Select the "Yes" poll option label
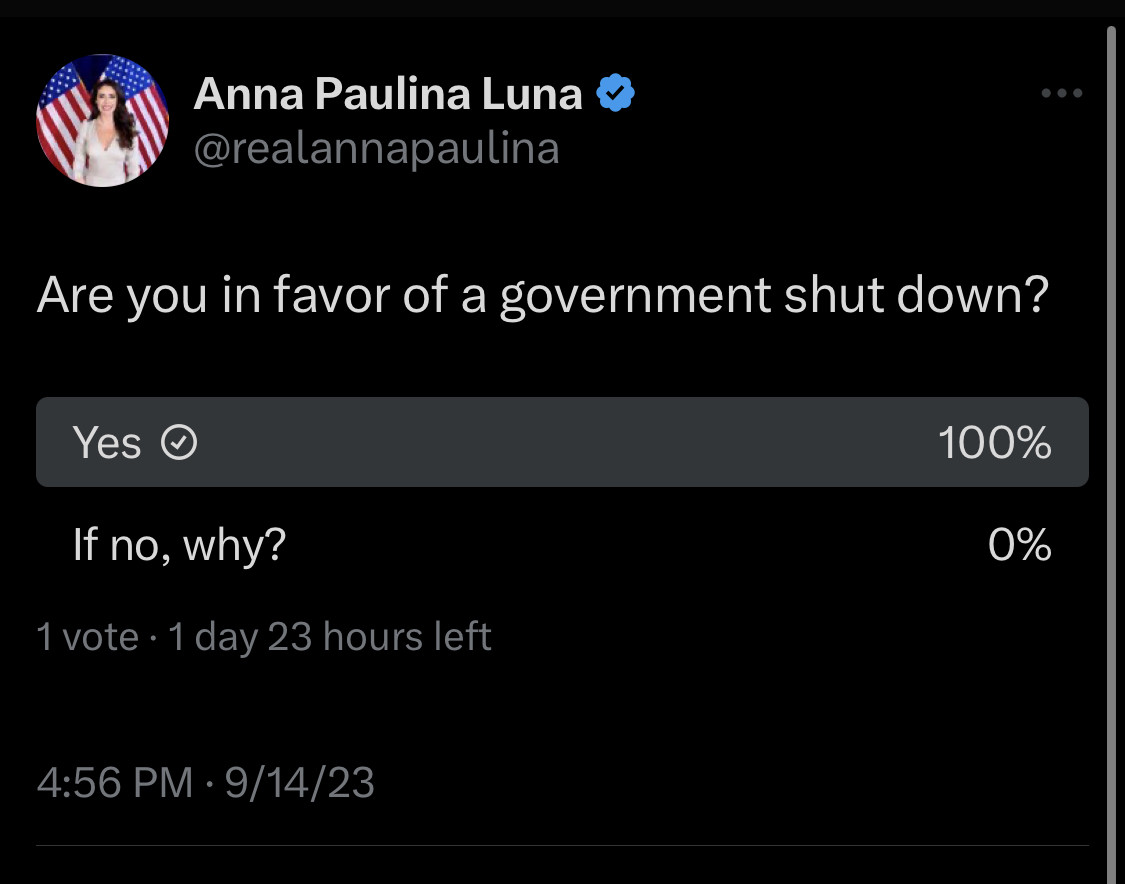1125x884 pixels. [107, 442]
